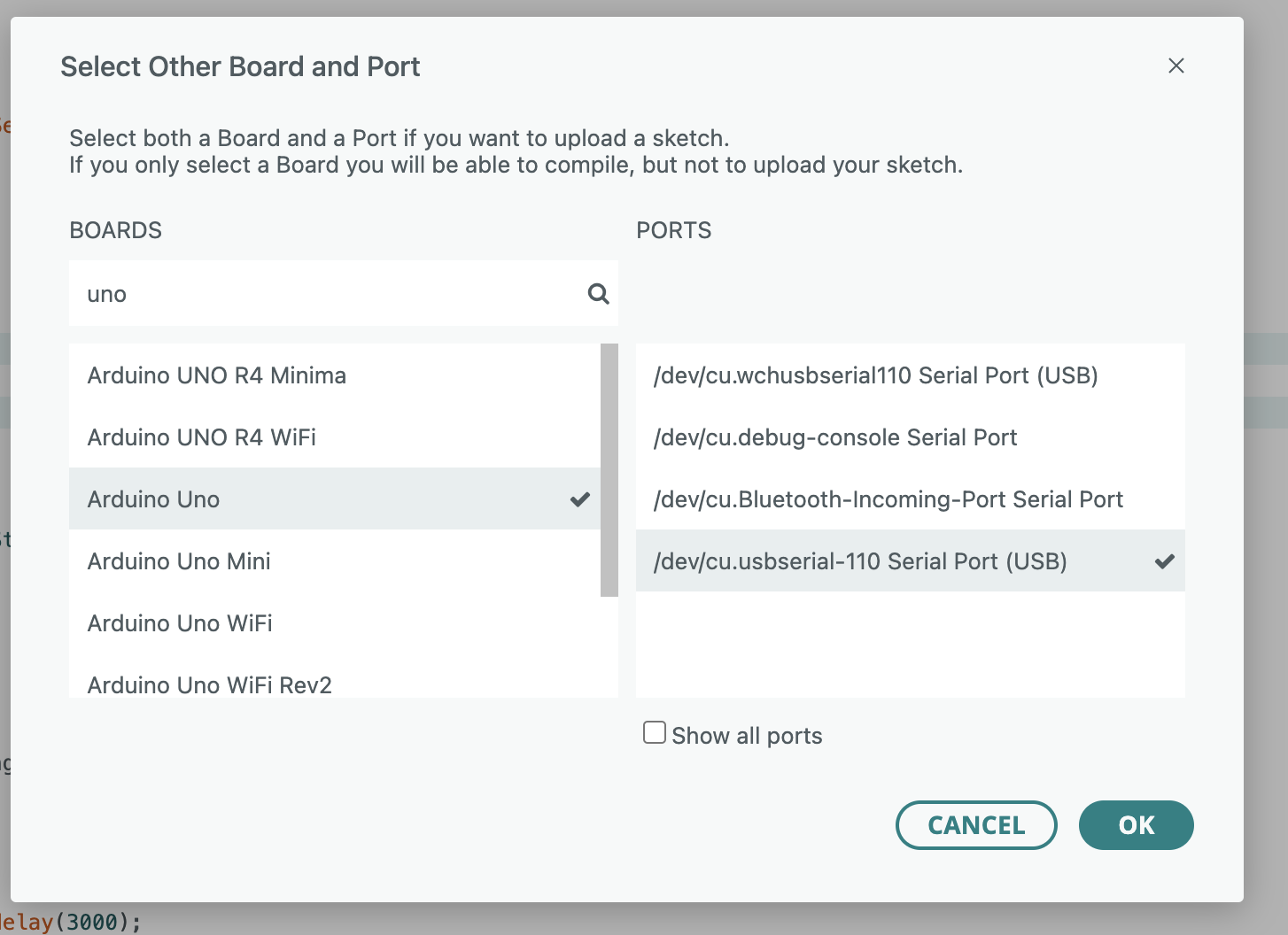Choose Arduino Uno WiFi Rev2 board
The image size is (1288, 935).
pos(210,684)
